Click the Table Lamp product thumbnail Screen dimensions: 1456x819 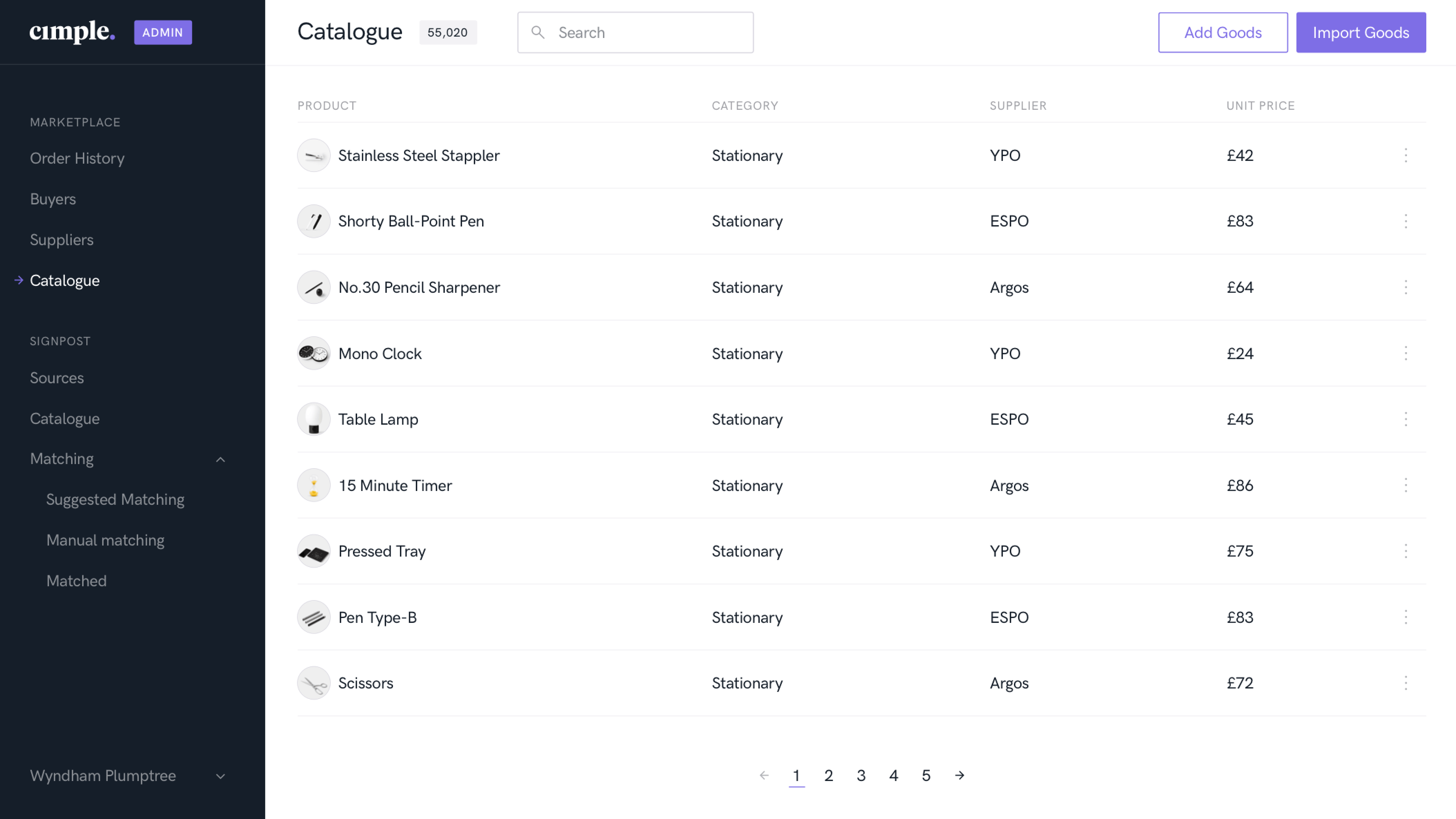click(x=314, y=419)
